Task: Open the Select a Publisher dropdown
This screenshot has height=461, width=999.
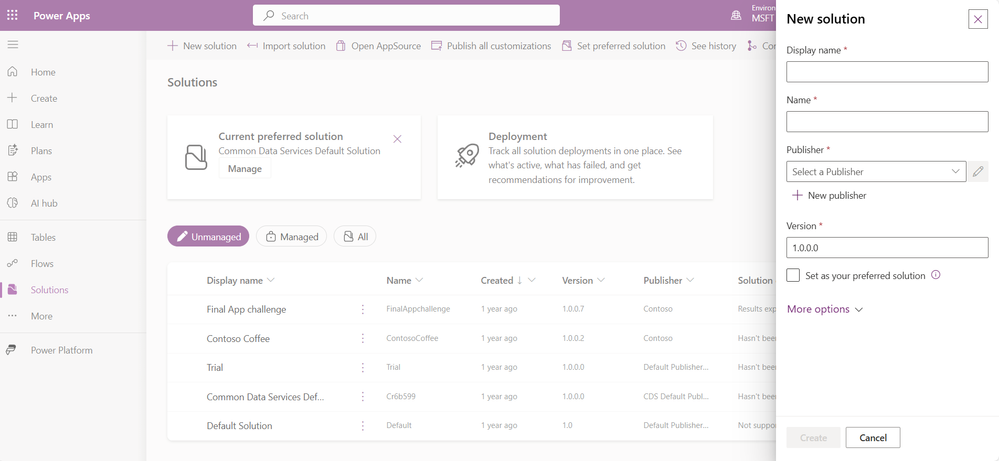Action: click(876, 171)
